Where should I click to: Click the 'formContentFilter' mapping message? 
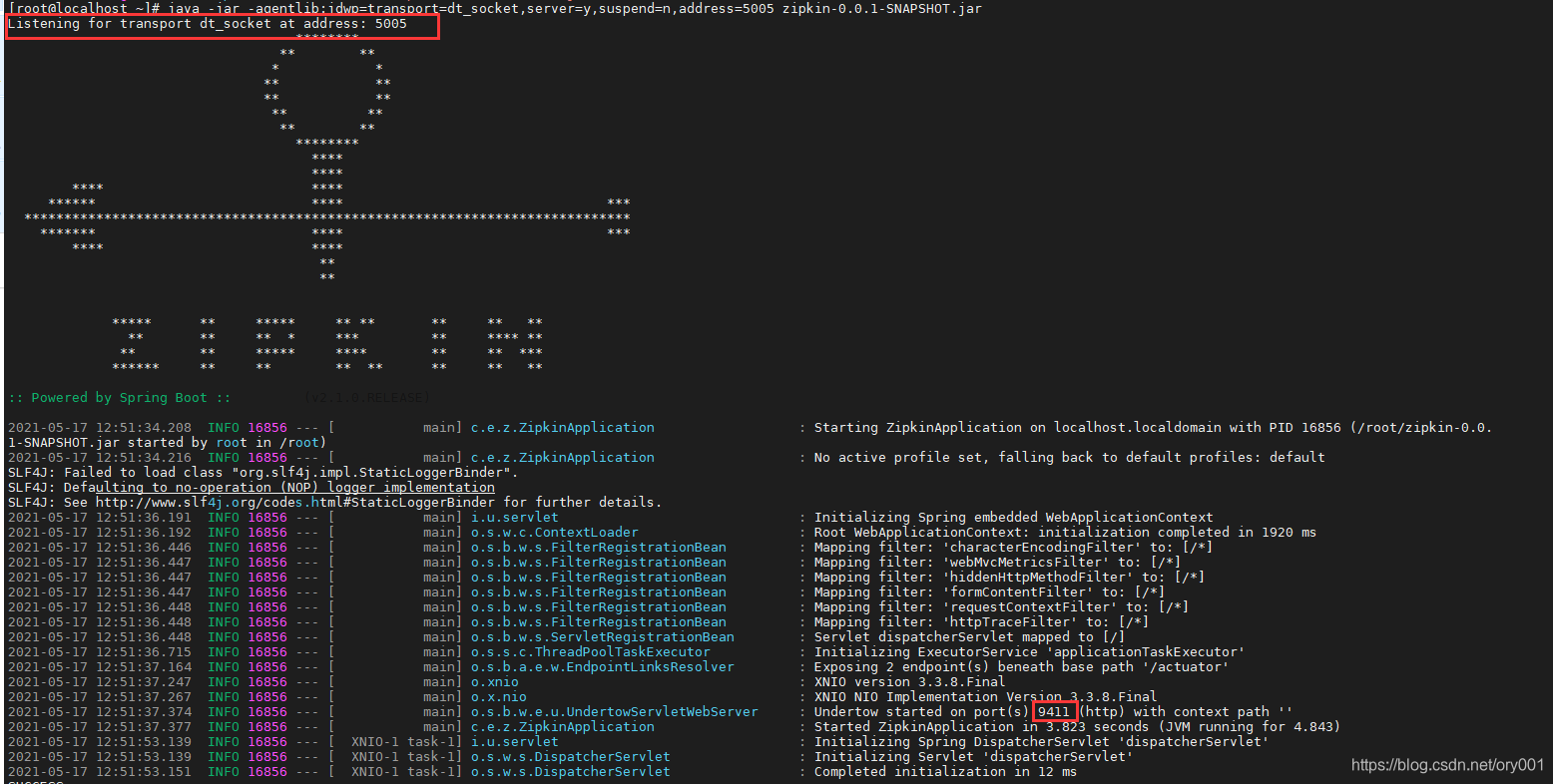pos(990,591)
